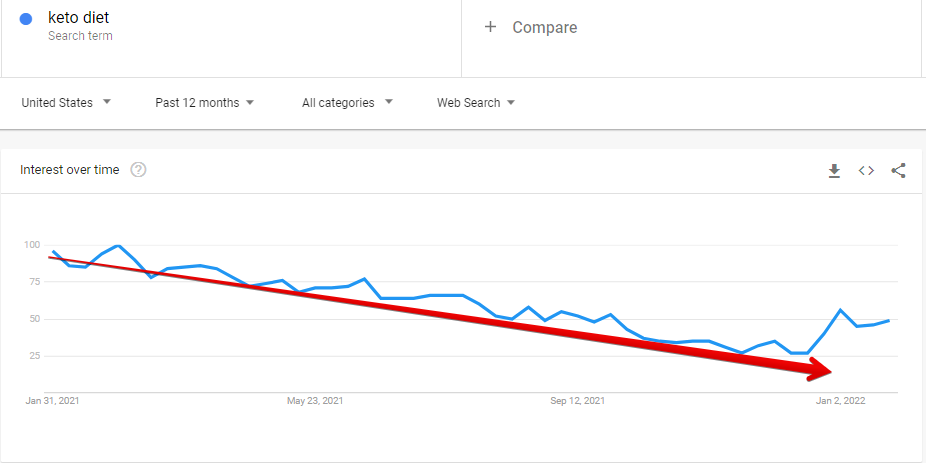
Task: Edit the keto diet search term
Action: tap(79, 18)
